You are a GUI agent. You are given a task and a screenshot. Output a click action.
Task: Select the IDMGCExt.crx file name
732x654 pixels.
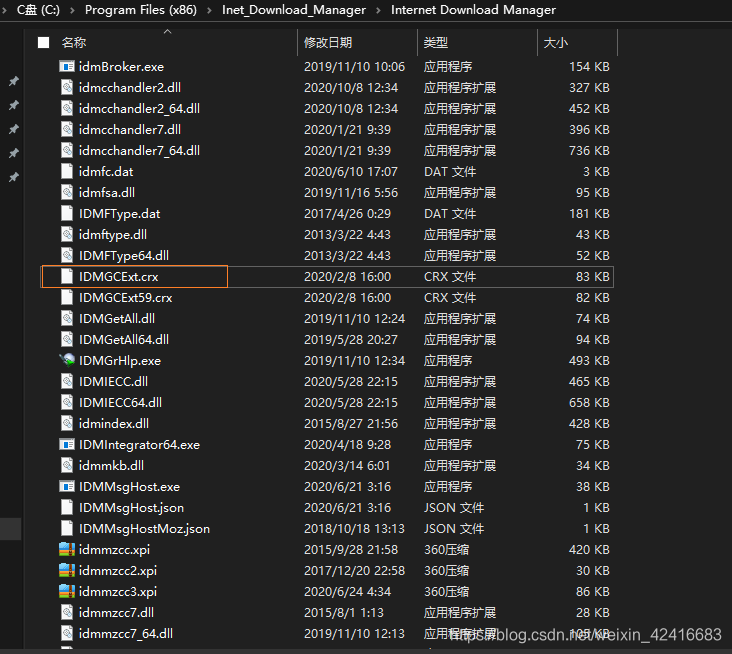point(119,277)
